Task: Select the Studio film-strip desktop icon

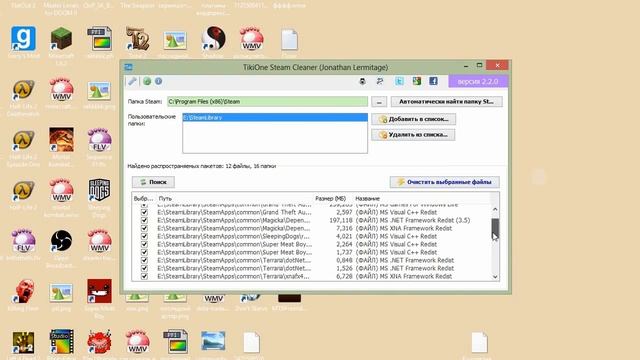Action: 61,342
